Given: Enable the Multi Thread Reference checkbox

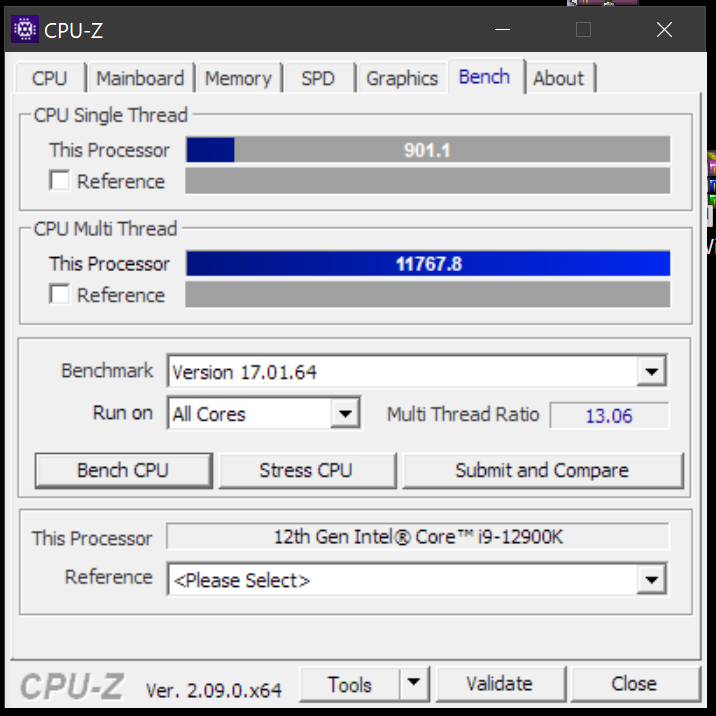Looking at the screenshot, I should pyautogui.click(x=59, y=294).
